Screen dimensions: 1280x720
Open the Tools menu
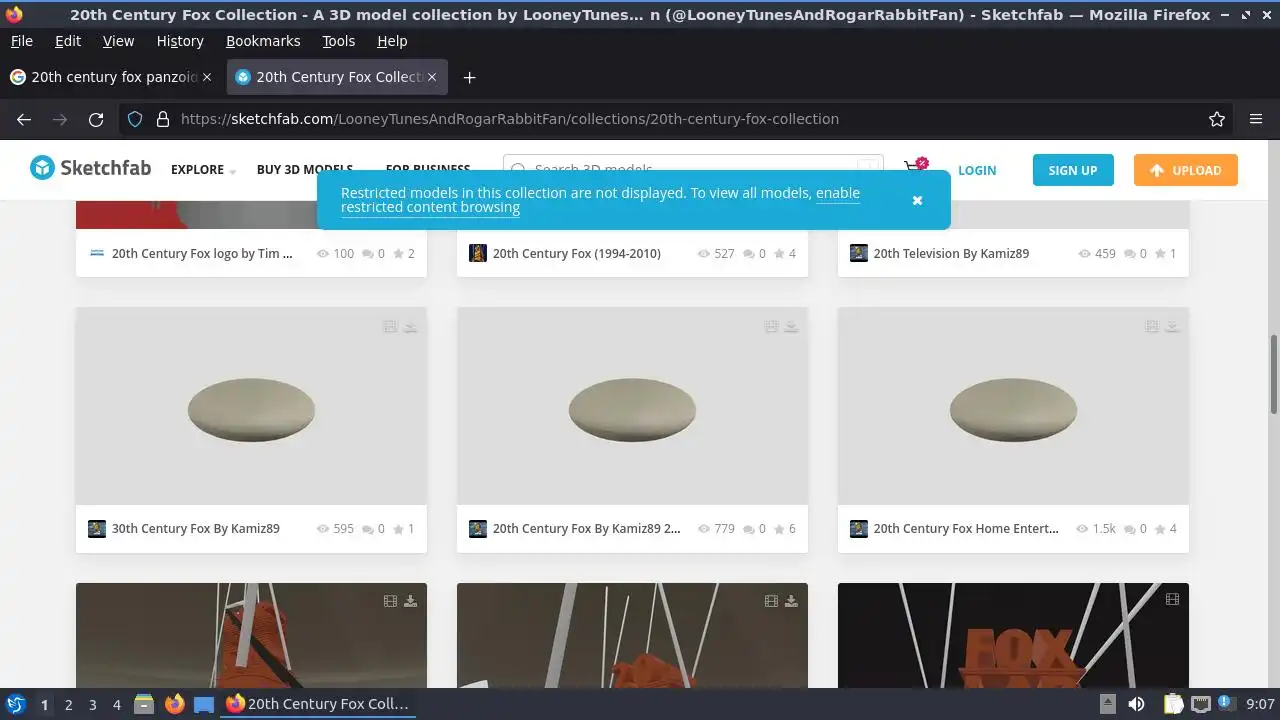click(338, 41)
